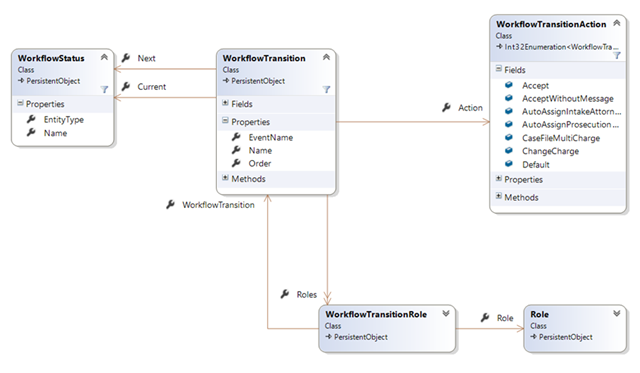Select the Action association label

click(x=470, y=108)
